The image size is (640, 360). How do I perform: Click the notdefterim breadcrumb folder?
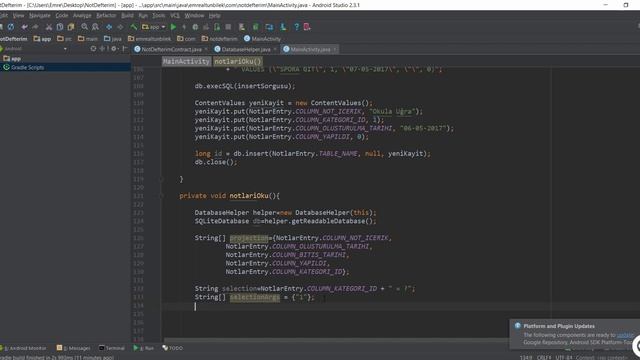coord(220,39)
